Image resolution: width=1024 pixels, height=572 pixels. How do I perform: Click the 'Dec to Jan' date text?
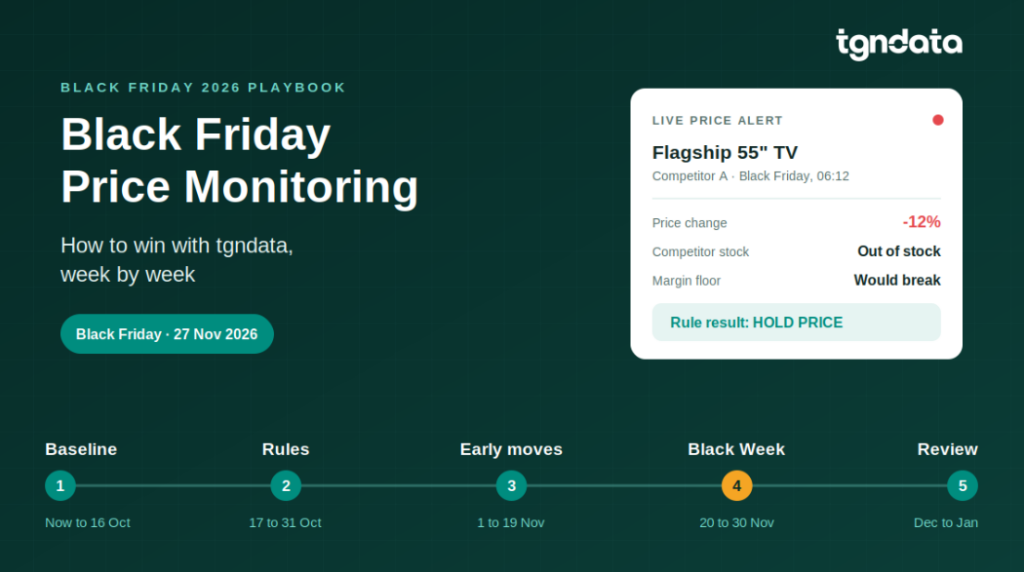click(x=946, y=523)
